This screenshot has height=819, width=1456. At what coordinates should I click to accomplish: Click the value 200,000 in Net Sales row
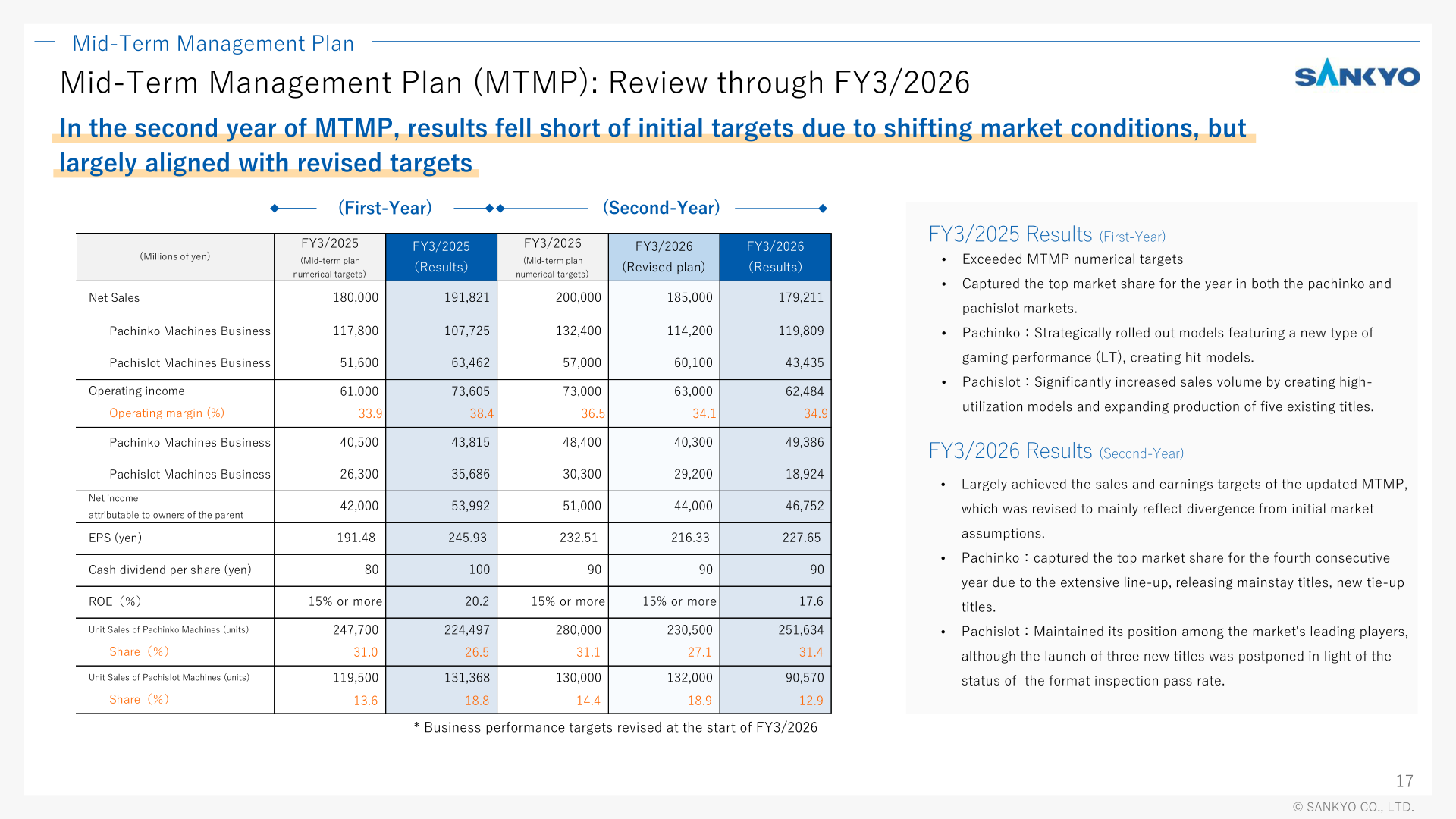click(x=579, y=298)
